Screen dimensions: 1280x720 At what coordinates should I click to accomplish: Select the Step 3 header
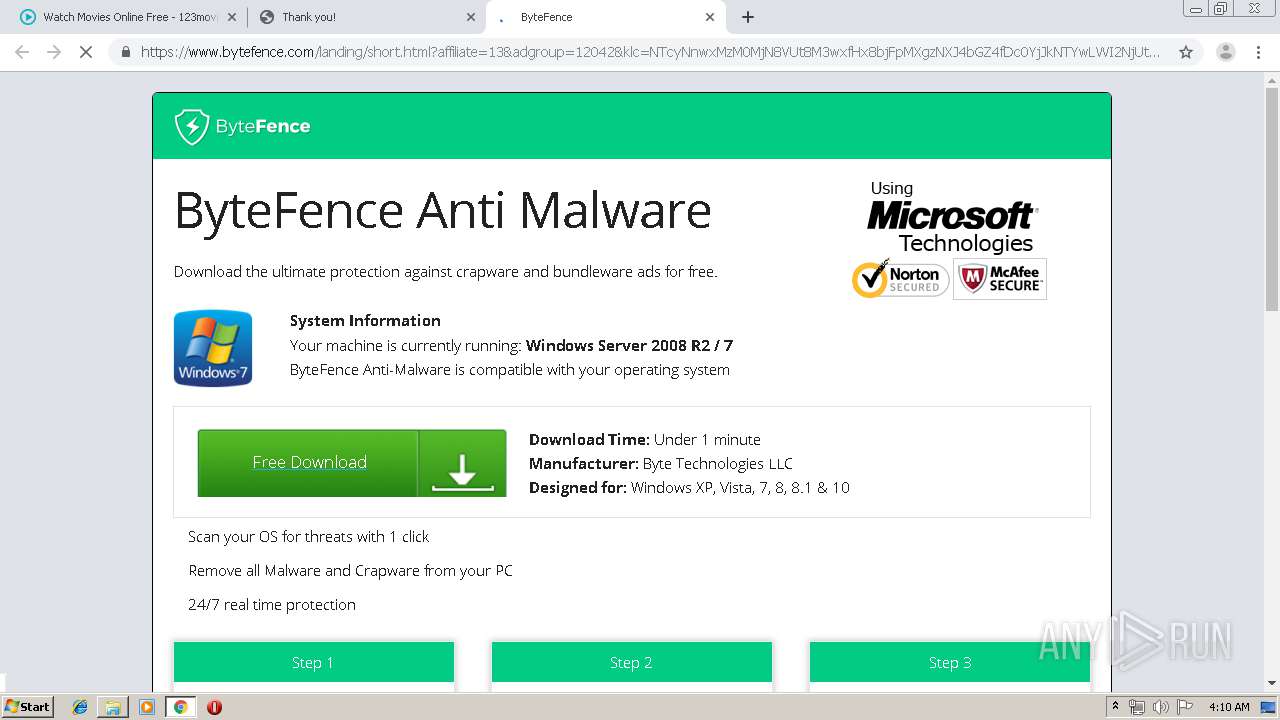tap(949, 662)
